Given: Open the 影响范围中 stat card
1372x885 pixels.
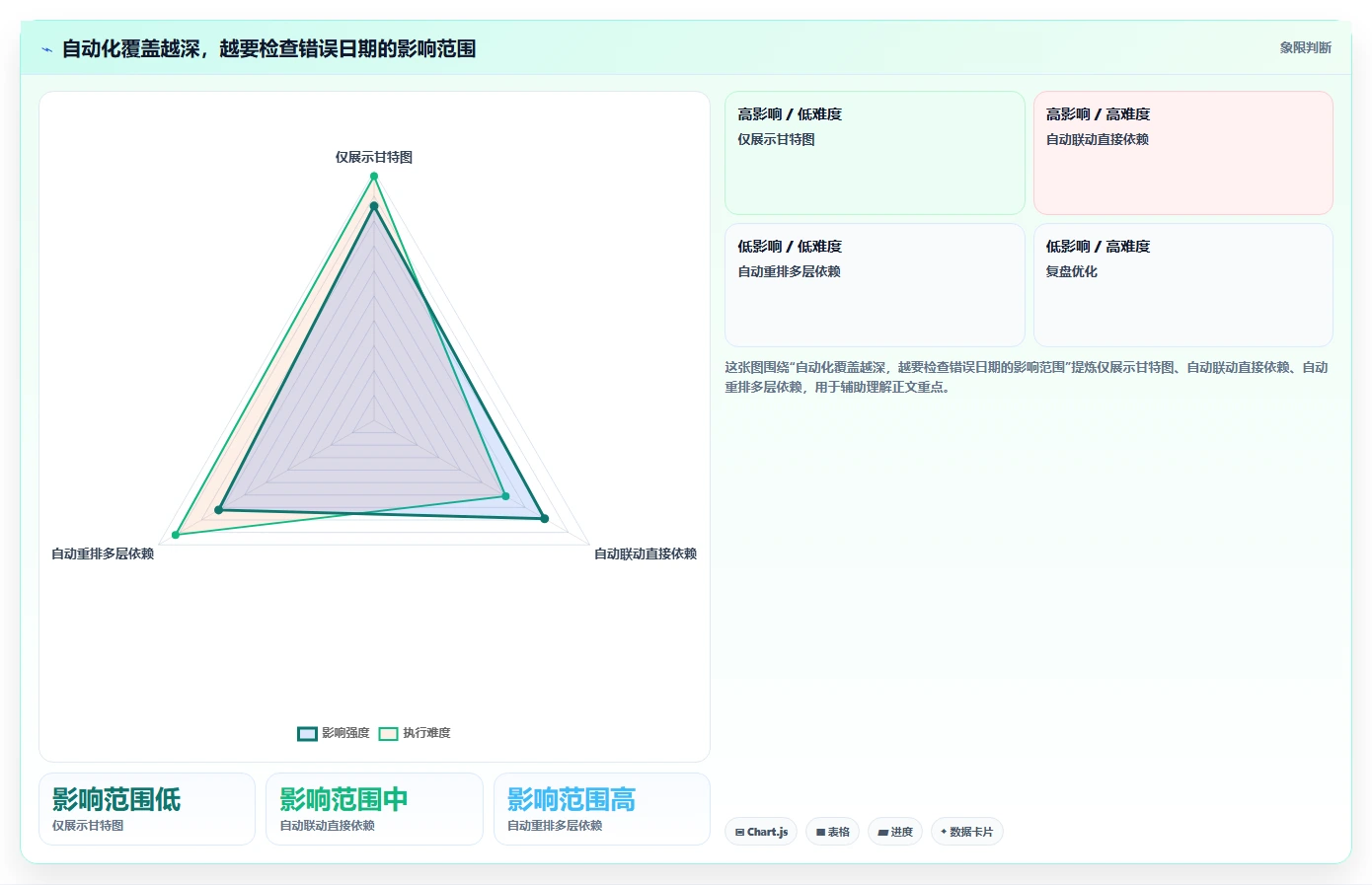Looking at the screenshot, I should tap(374, 809).
